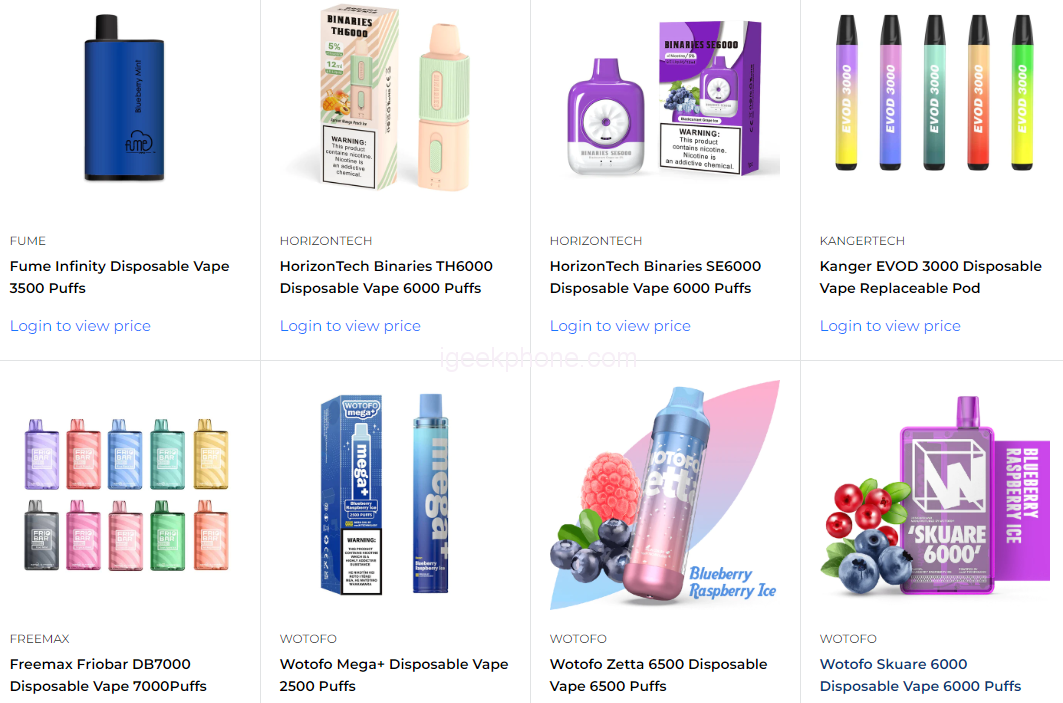Open Kanger EVOD 3000 Disposable Vape title

(x=931, y=277)
